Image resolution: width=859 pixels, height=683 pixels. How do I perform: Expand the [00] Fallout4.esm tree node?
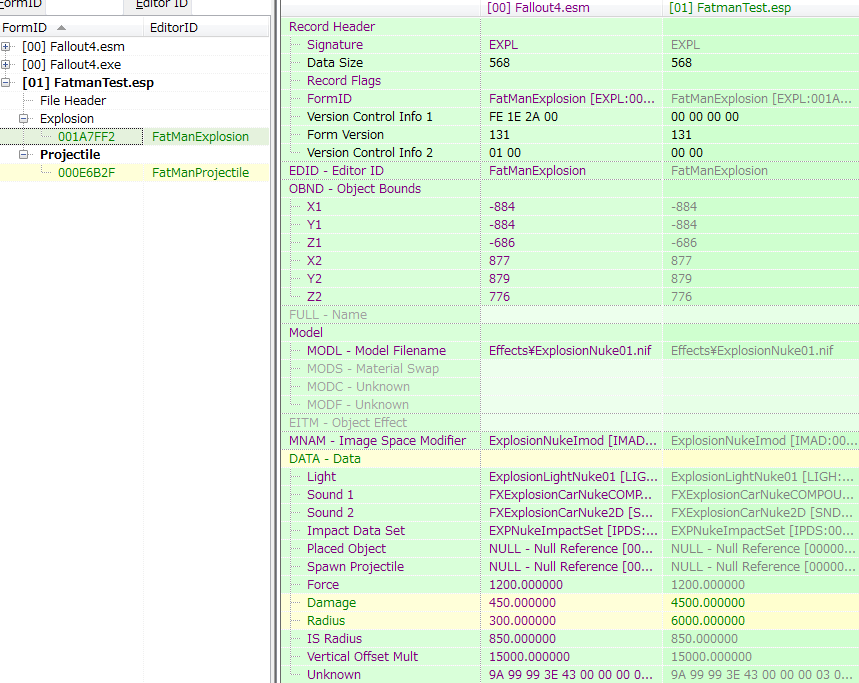[5, 47]
